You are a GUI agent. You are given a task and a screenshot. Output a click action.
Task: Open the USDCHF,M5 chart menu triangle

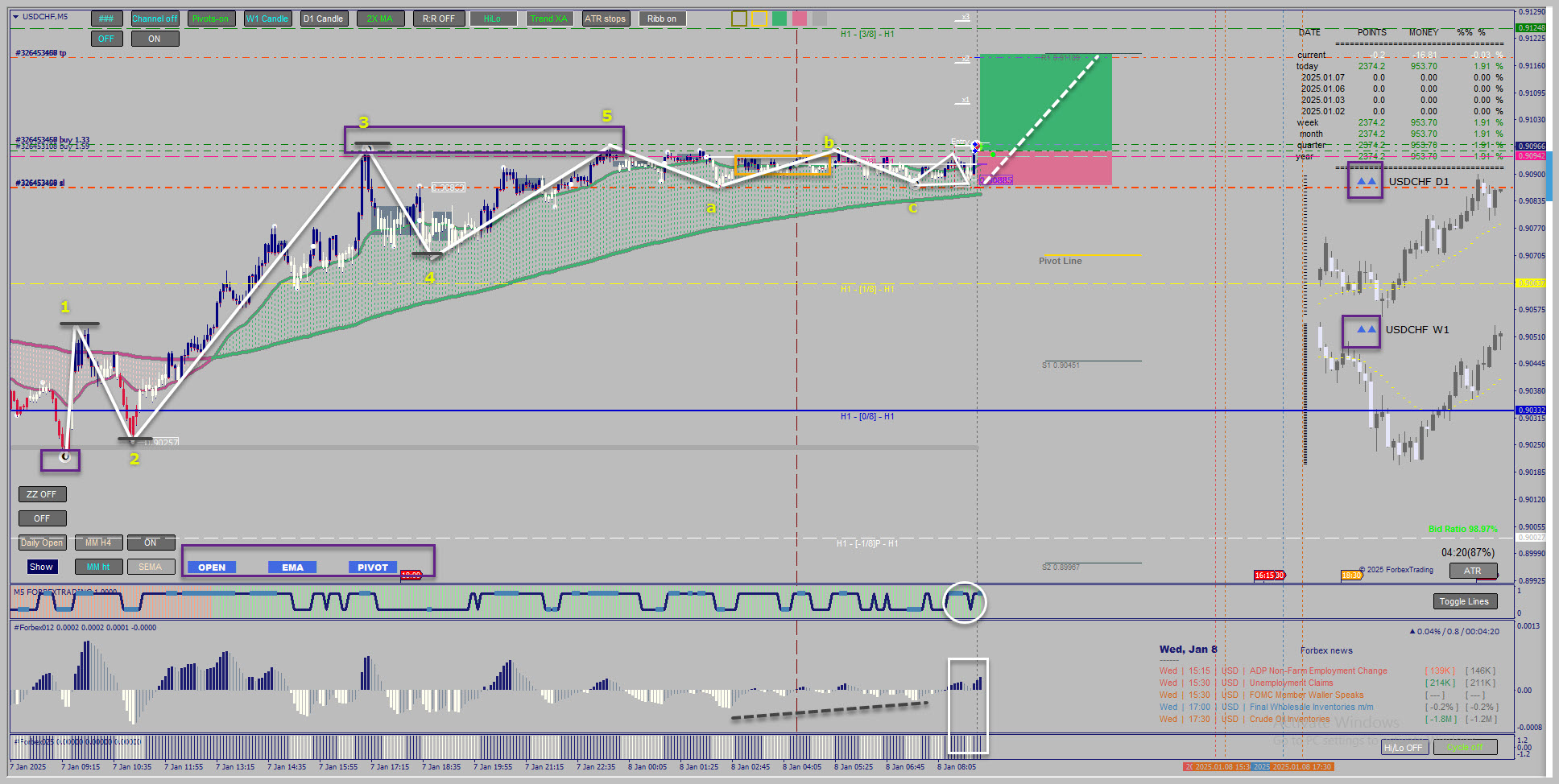click(15, 16)
